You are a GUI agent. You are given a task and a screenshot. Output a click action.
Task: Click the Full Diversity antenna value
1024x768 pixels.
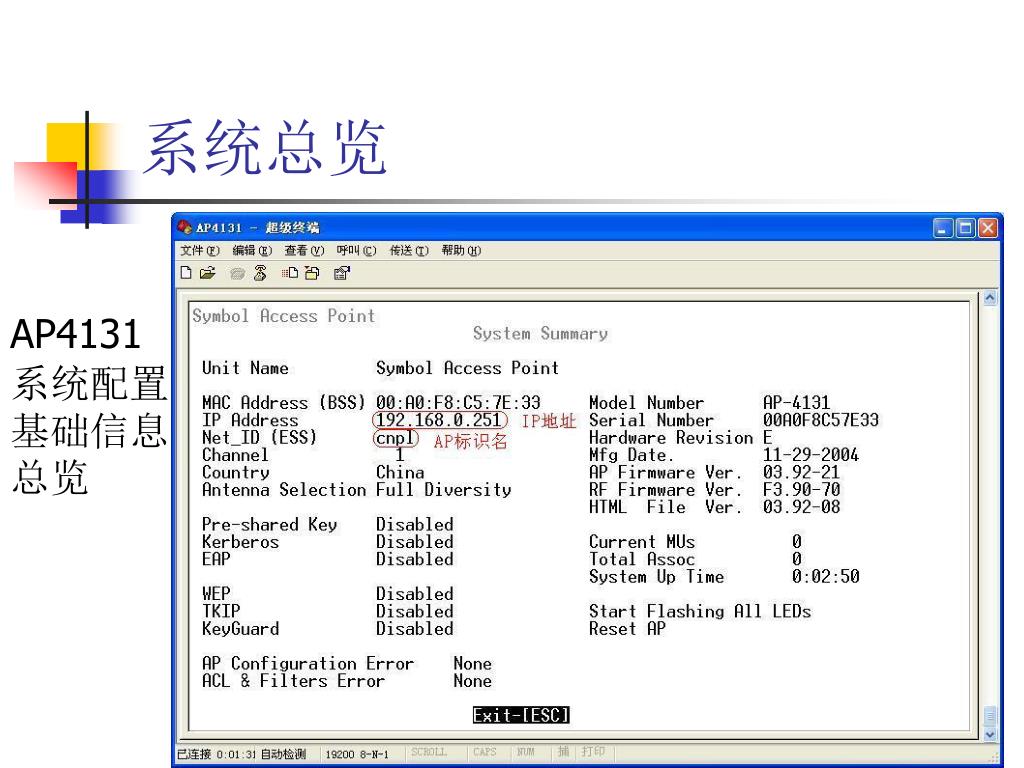point(443,490)
